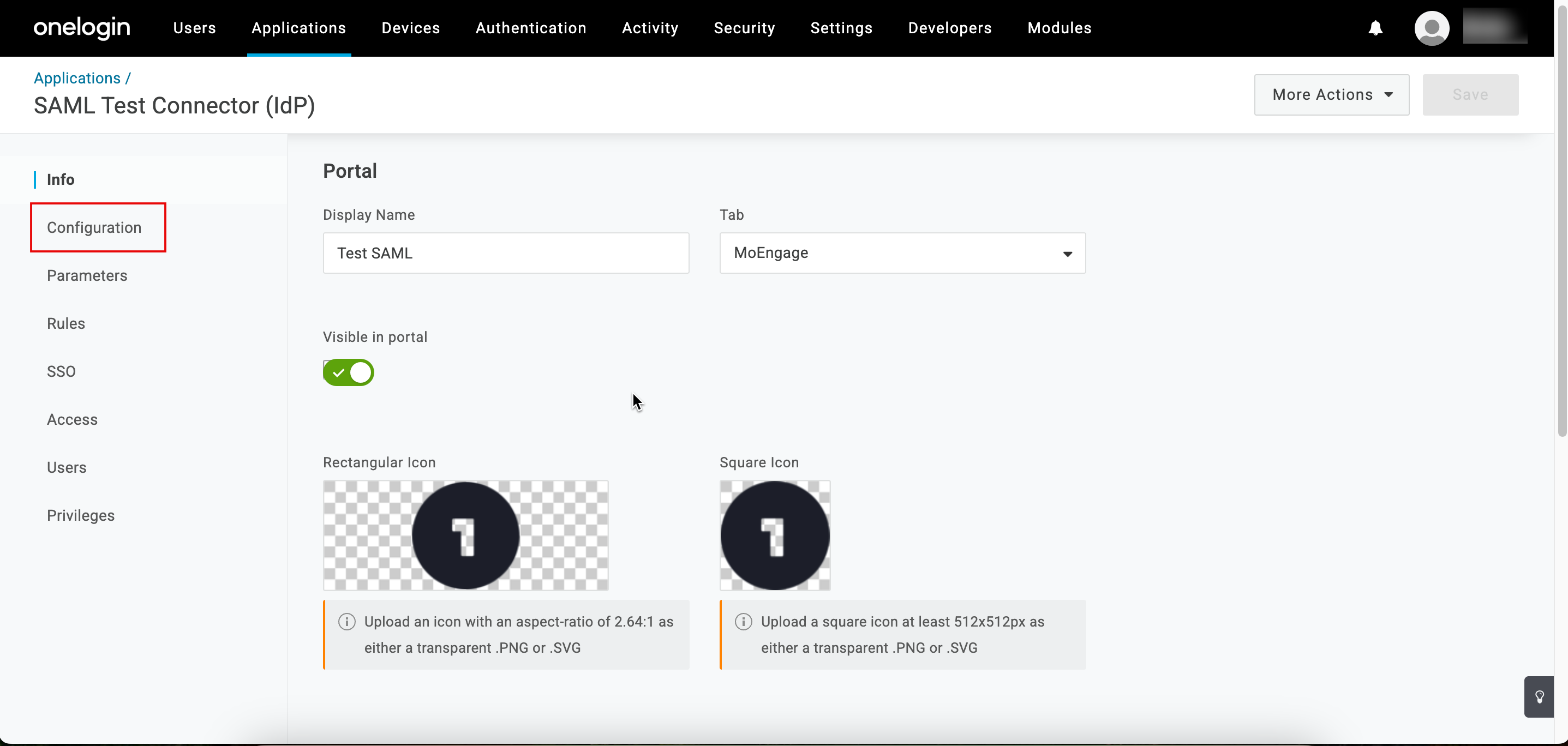The width and height of the screenshot is (1568, 746).
Task: Open the Security navigation menu
Action: tap(744, 28)
